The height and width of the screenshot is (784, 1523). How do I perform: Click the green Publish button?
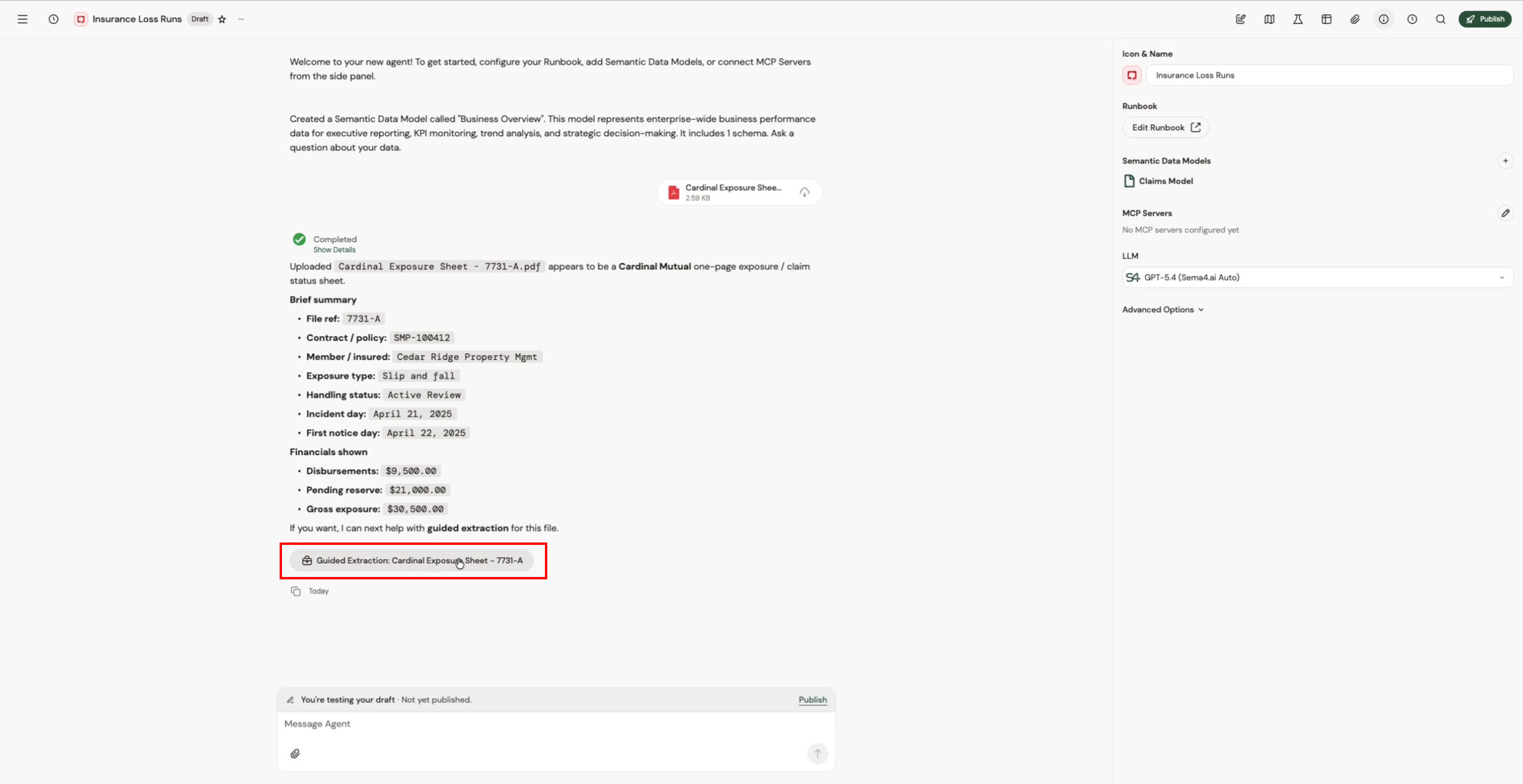[x=1485, y=19]
